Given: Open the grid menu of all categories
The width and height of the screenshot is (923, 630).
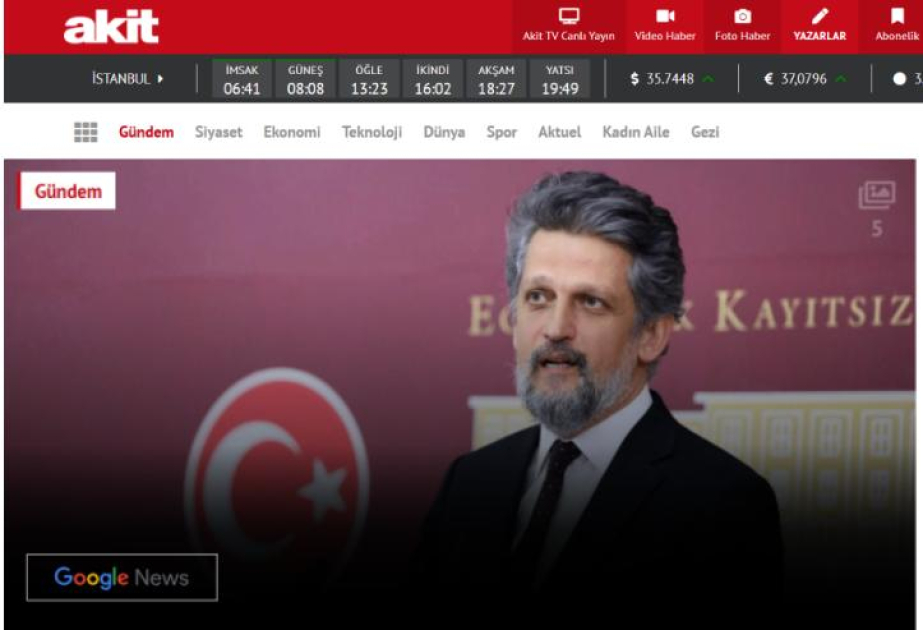Looking at the screenshot, I should [85, 132].
